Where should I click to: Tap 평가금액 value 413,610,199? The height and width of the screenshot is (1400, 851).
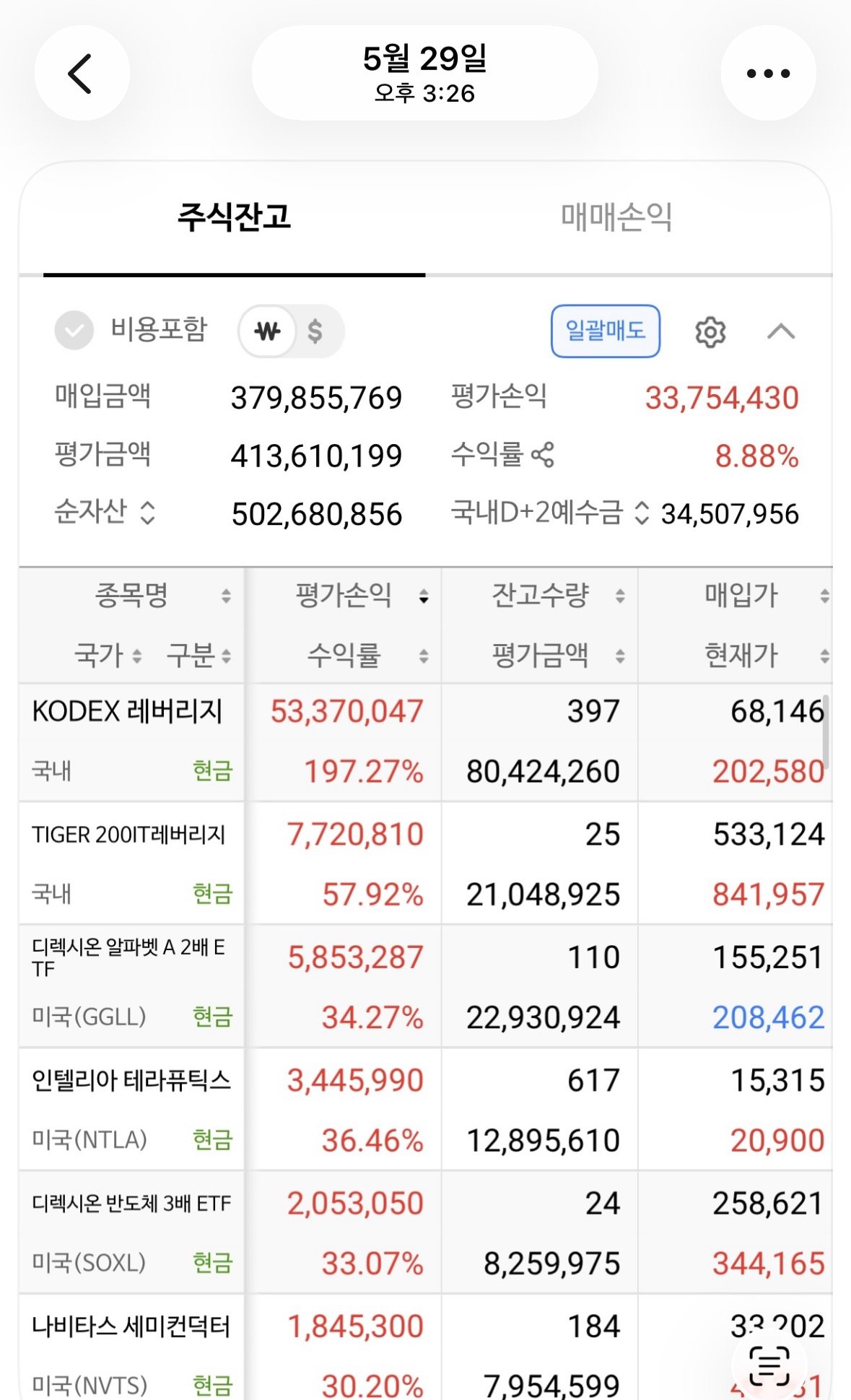pos(316,456)
